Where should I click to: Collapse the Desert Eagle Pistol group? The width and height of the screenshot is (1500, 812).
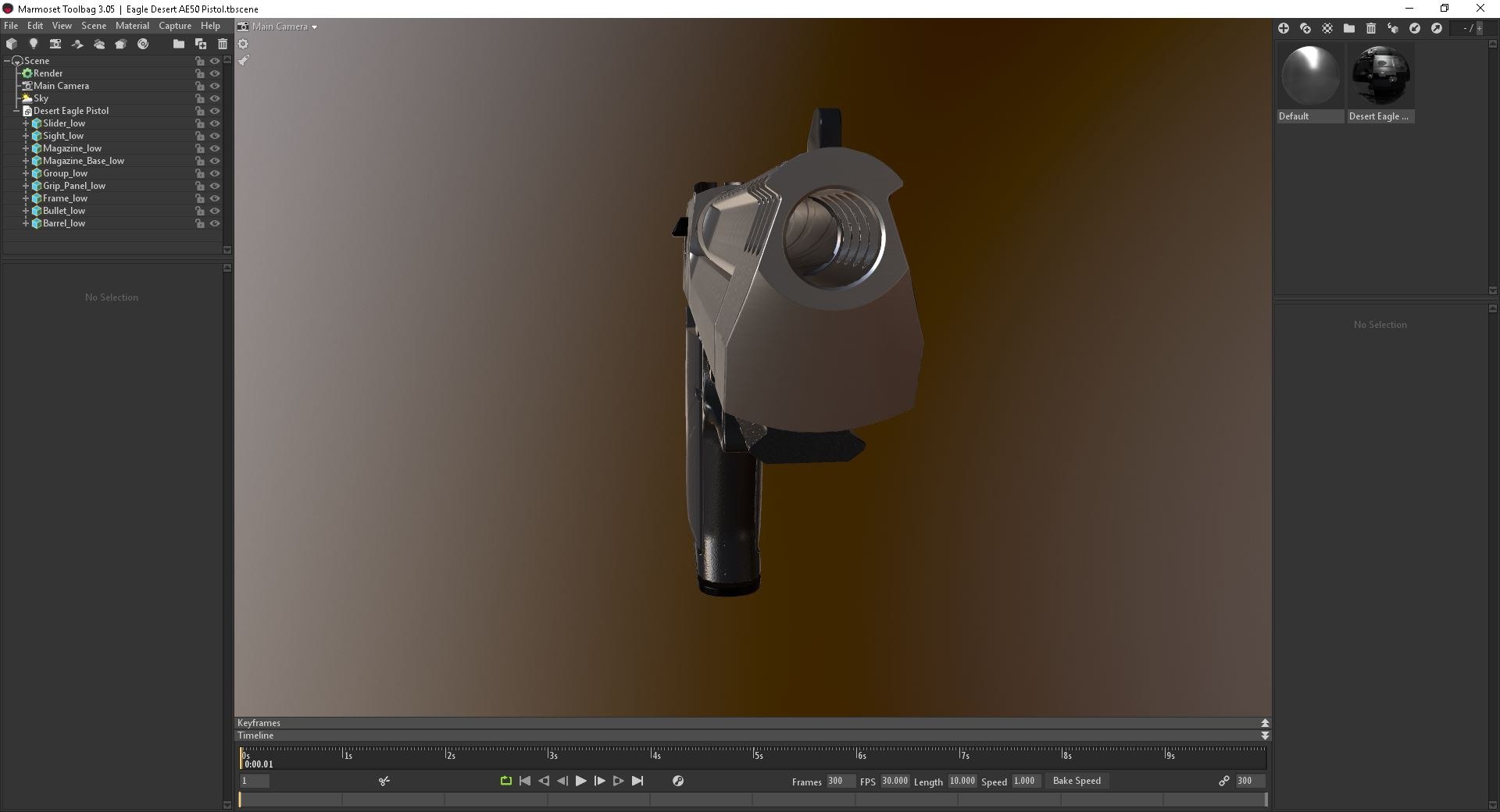16,111
